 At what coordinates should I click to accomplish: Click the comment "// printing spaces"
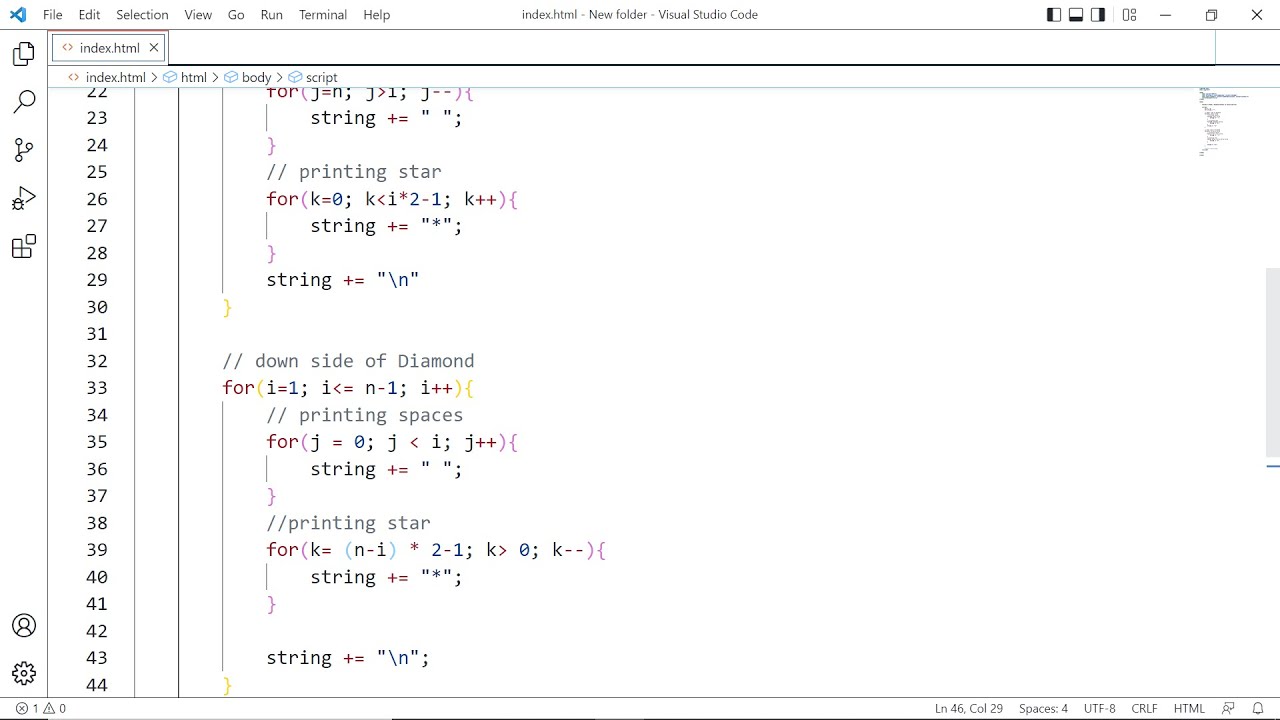365,415
